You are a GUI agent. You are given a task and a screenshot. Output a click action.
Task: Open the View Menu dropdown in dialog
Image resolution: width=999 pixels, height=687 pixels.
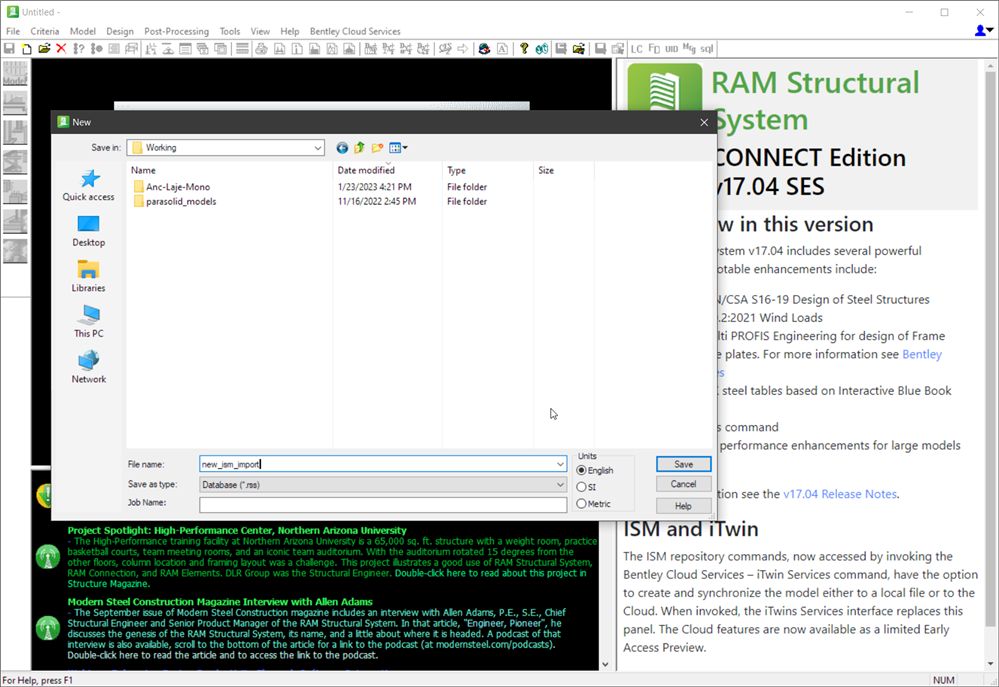click(x=398, y=148)
